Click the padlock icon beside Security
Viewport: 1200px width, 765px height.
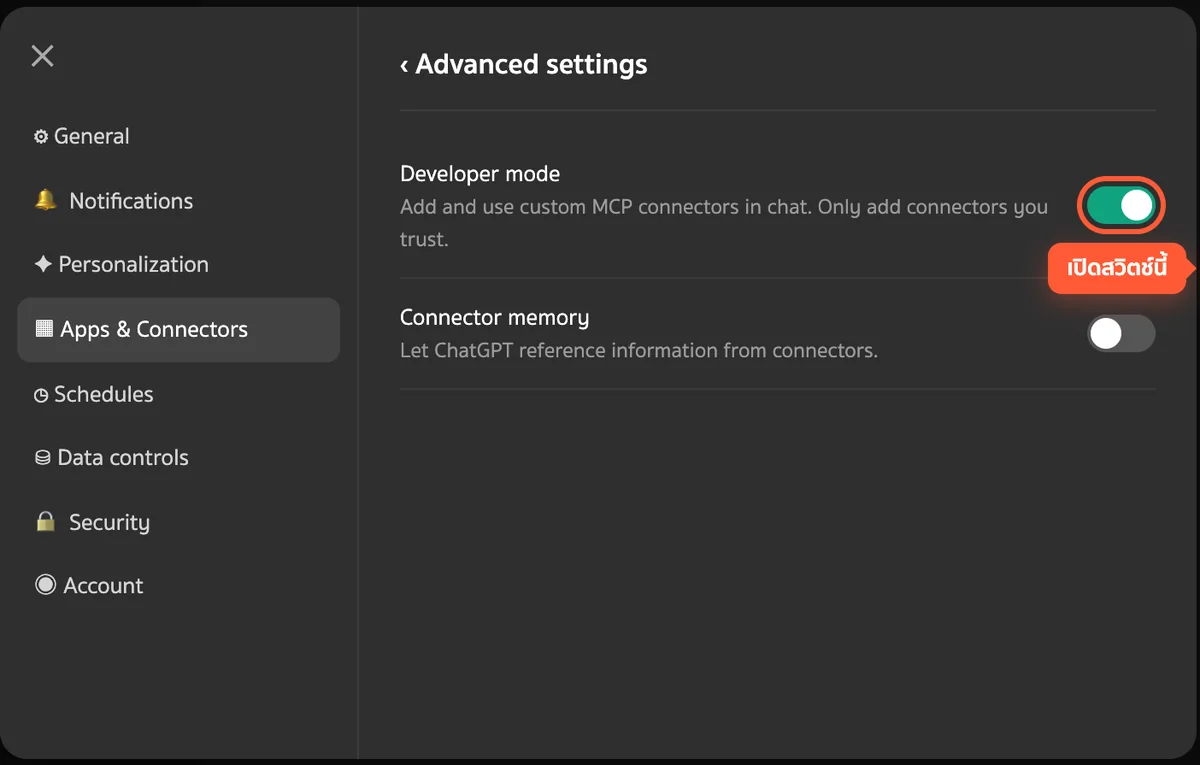tap(45, 521)
